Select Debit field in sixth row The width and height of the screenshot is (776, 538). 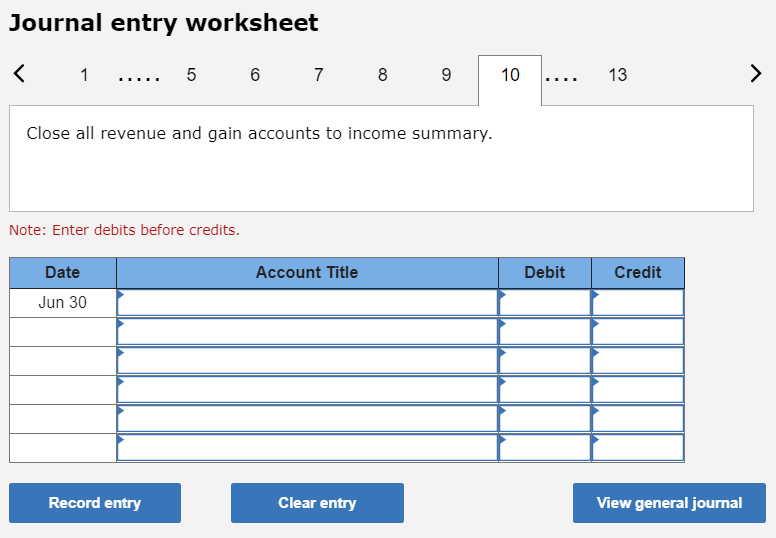[545, 447]
